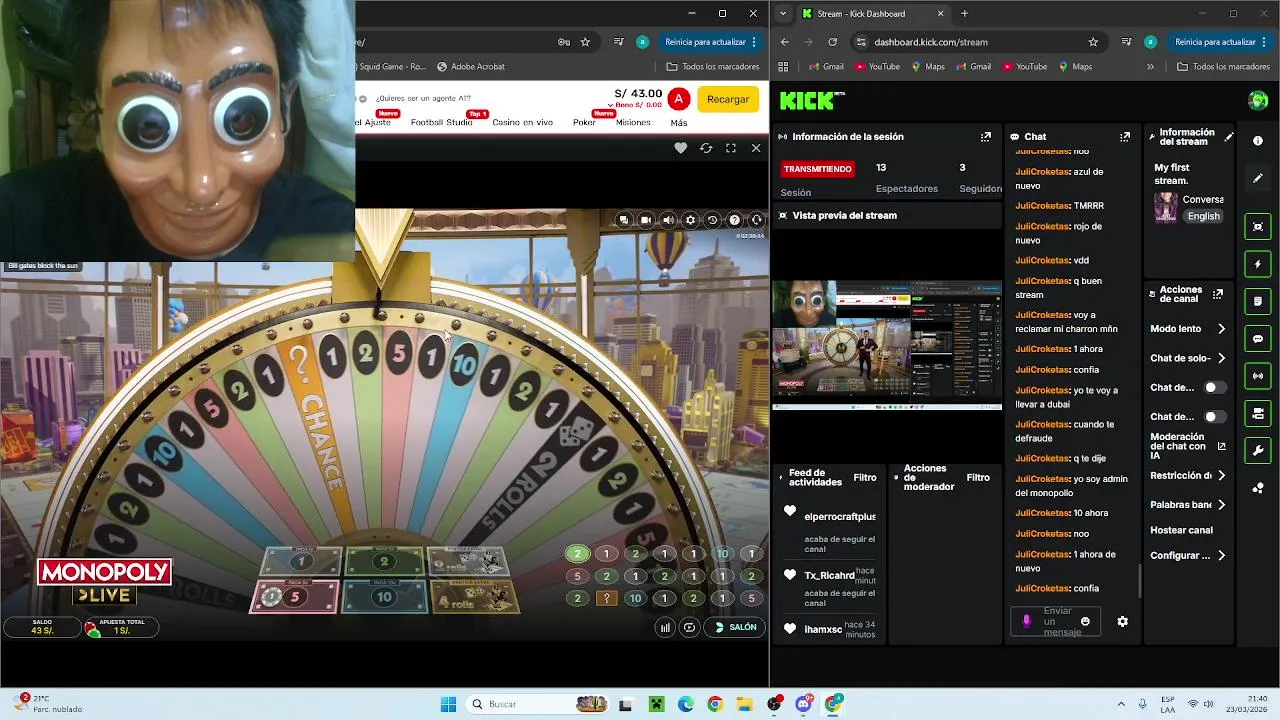The width and height of the screenshot is (1280, 720).
Task: Toggle the video camera icon in Monopoly game
Action: click(646, 220)
